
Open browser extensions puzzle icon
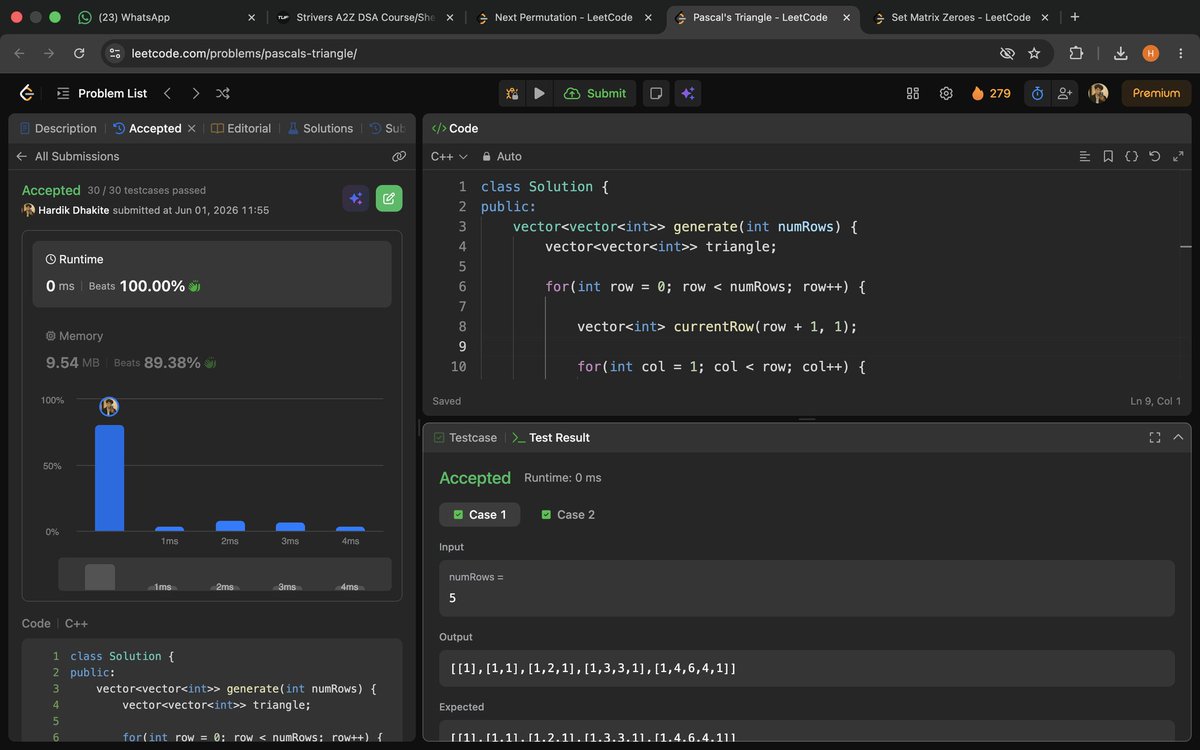point(1077,53)
